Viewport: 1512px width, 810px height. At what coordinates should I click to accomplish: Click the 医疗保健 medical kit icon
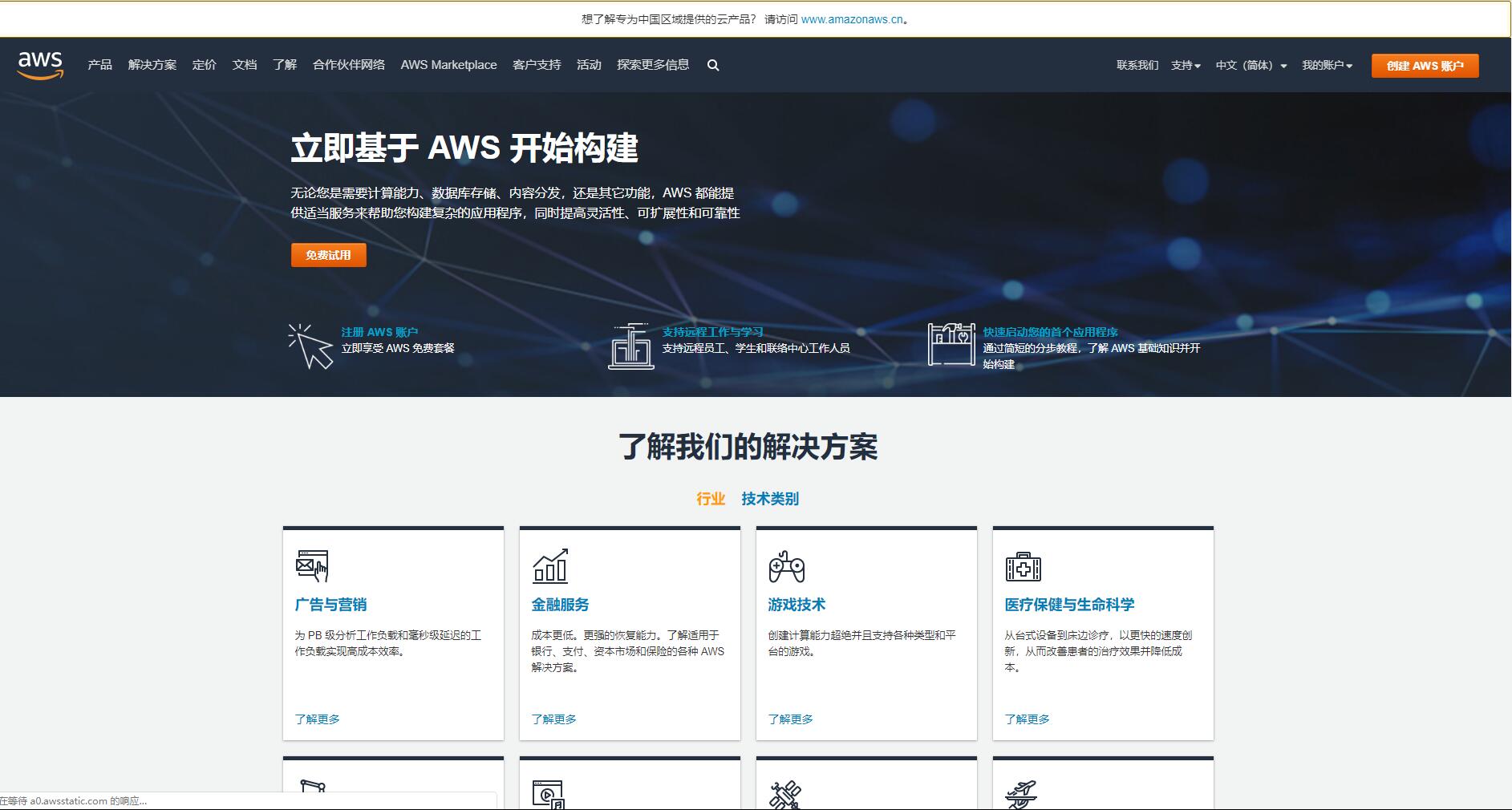coord(1023,567)
